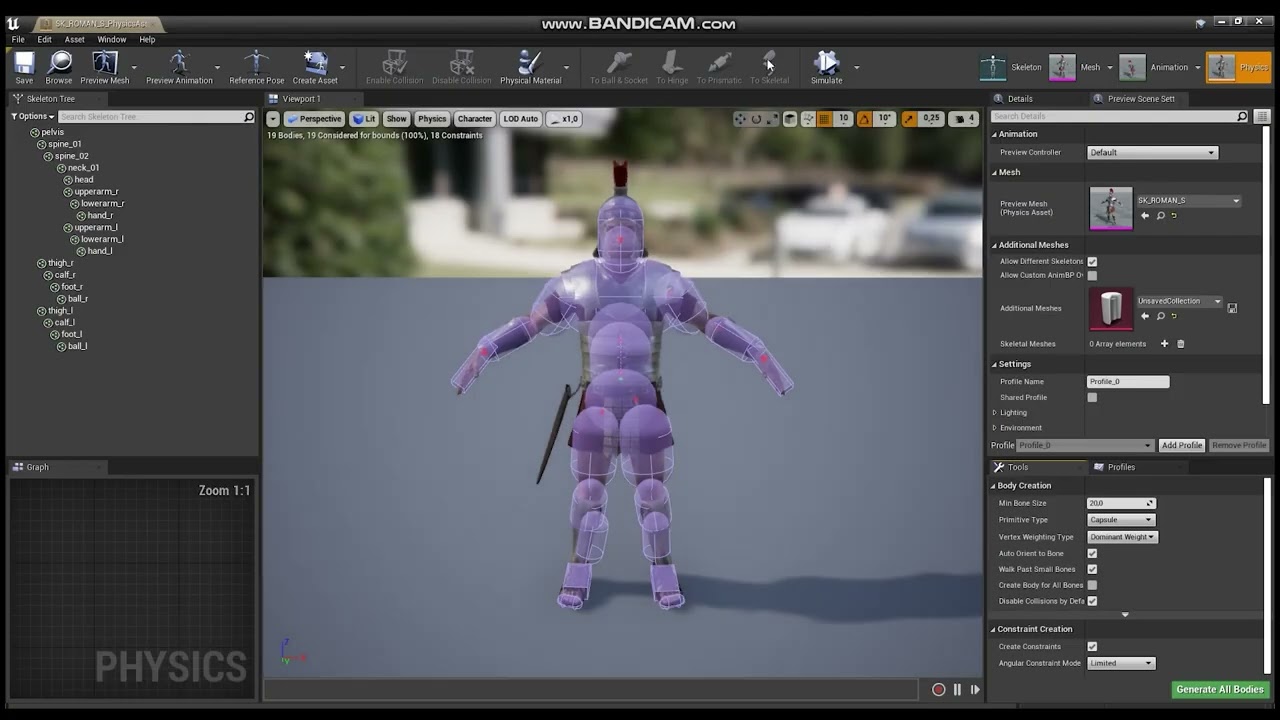1280x720 pixels.
Task: Toggle Disable Collisions by Default checkbox
Action: point(1092,601)
